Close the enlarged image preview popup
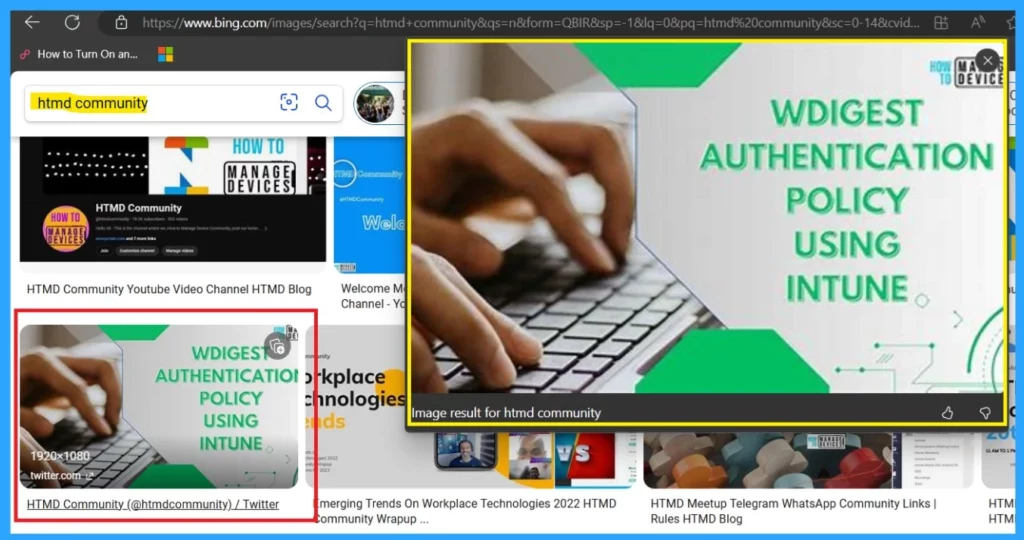Screen dimensions: 1024x540 click(x=987, y=61)
